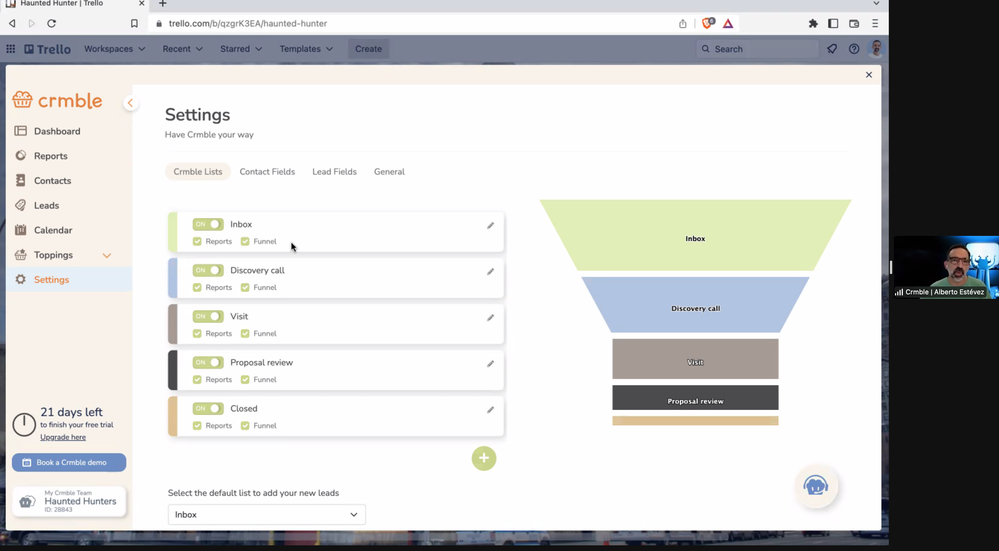The height and width of the screenshot is (551, 999).
Task: Uncheck Funnel for the Visit list
Action: [245, 333]
